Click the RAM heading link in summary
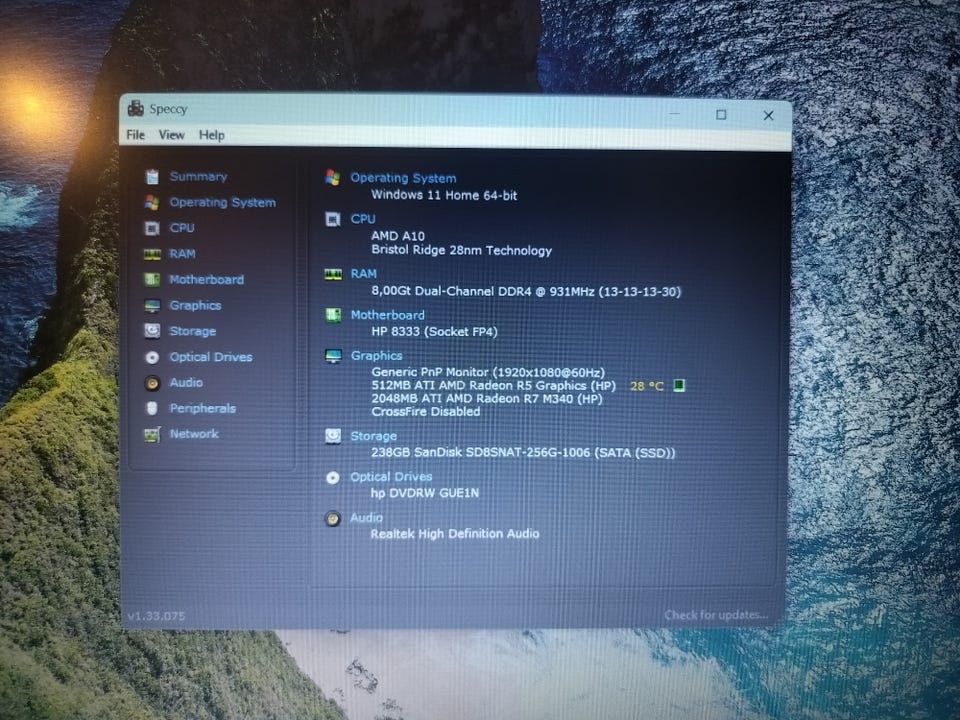 (x=364, y=274)
